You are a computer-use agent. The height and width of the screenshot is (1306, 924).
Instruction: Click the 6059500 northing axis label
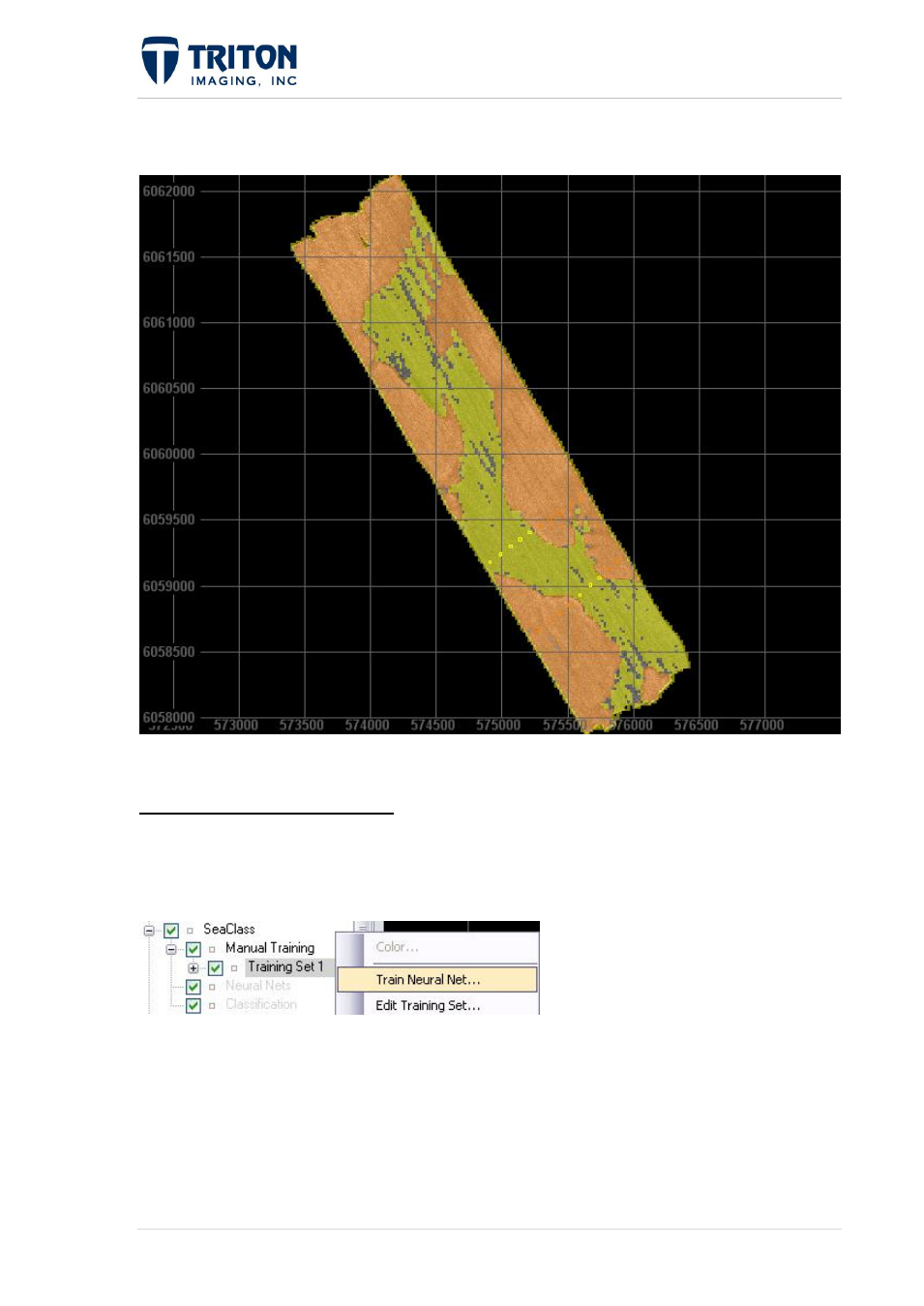[x=168, y=520]
